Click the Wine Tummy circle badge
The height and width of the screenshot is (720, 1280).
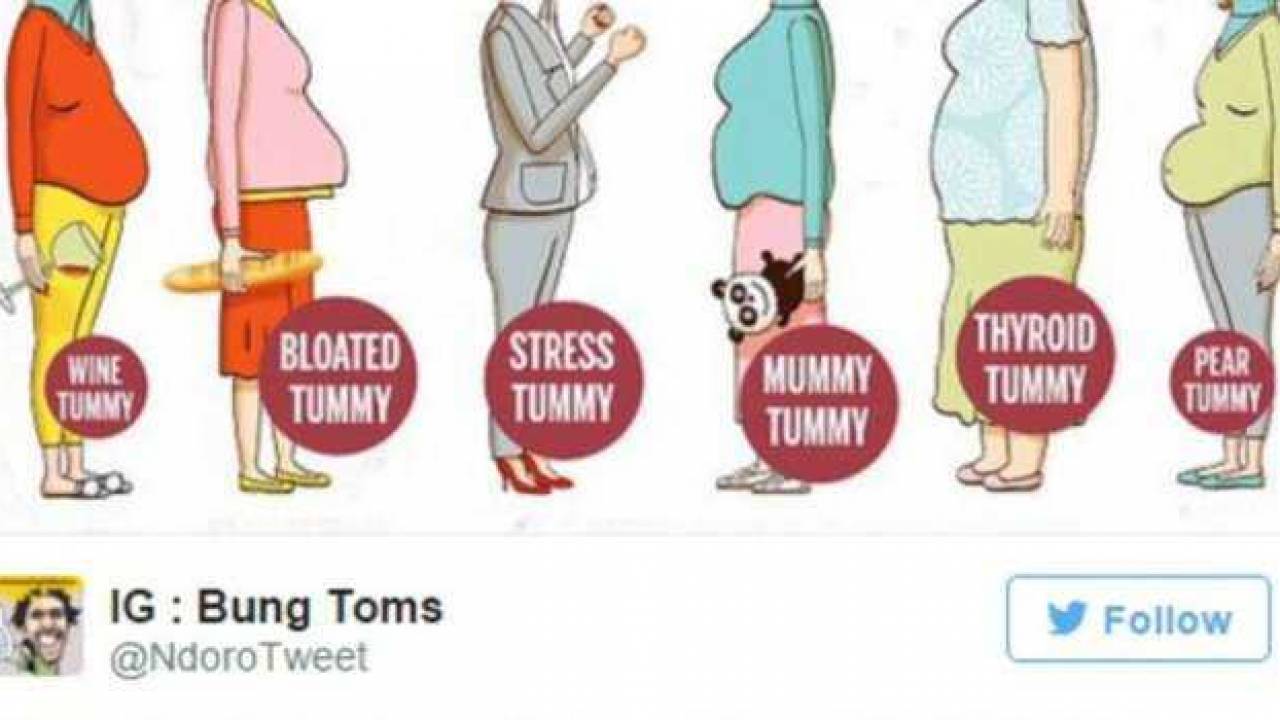[x=96, y=388]
